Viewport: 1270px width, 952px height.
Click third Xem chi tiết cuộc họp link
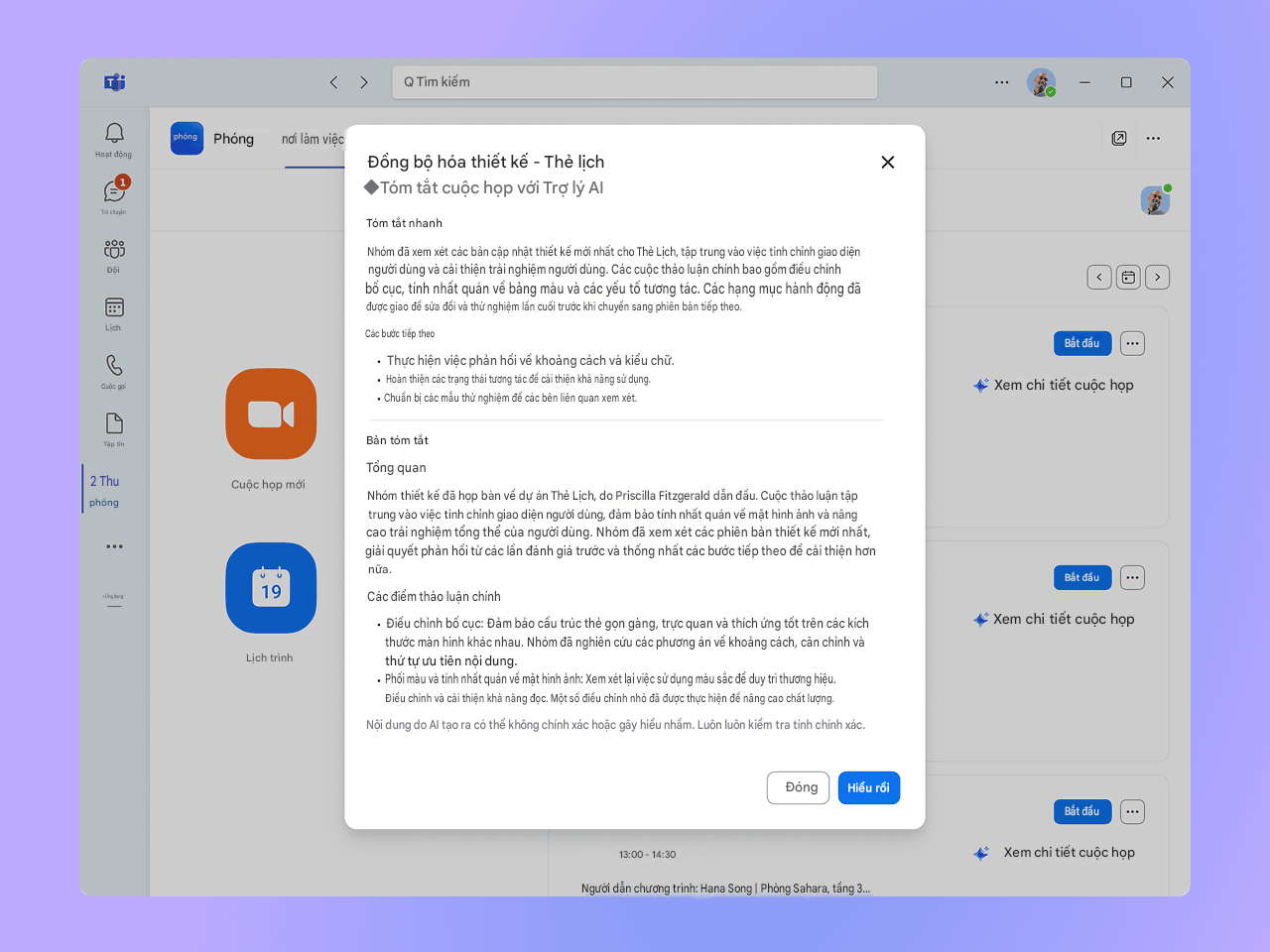1054,853
